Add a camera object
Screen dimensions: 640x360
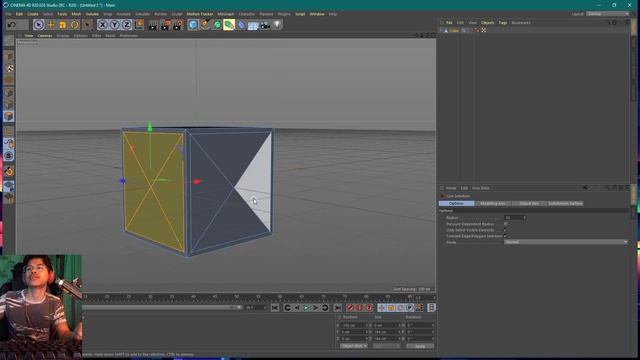265,25
